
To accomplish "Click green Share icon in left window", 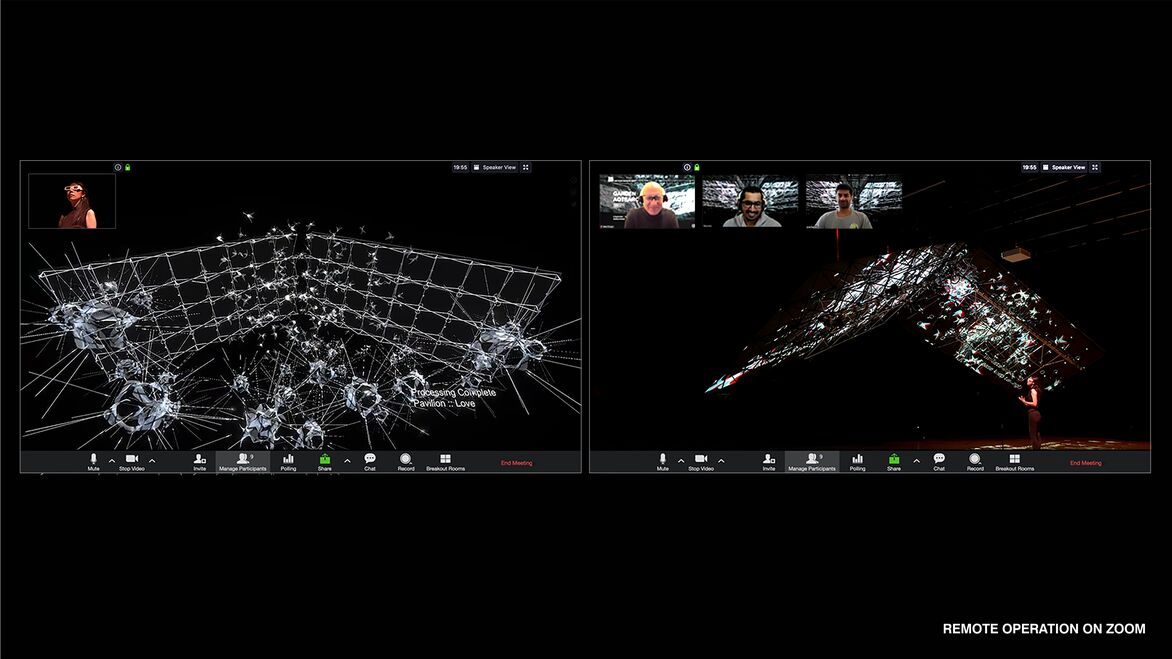I will click(x=325, y=460).
